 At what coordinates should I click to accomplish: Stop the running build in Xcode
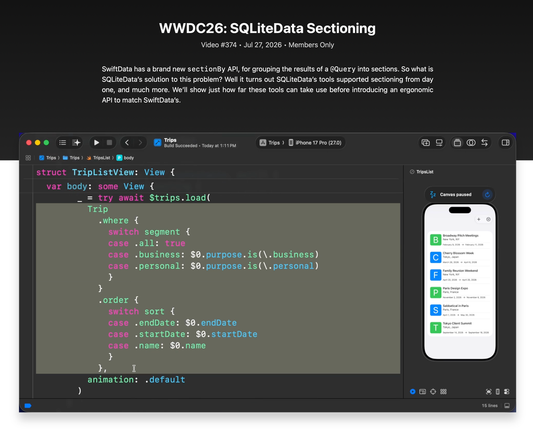[x=109, y=143]
